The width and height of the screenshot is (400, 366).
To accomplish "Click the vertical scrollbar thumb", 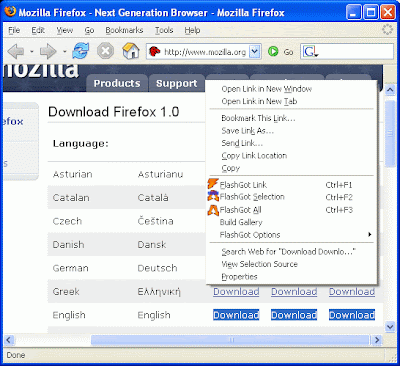I will point(390,134).
